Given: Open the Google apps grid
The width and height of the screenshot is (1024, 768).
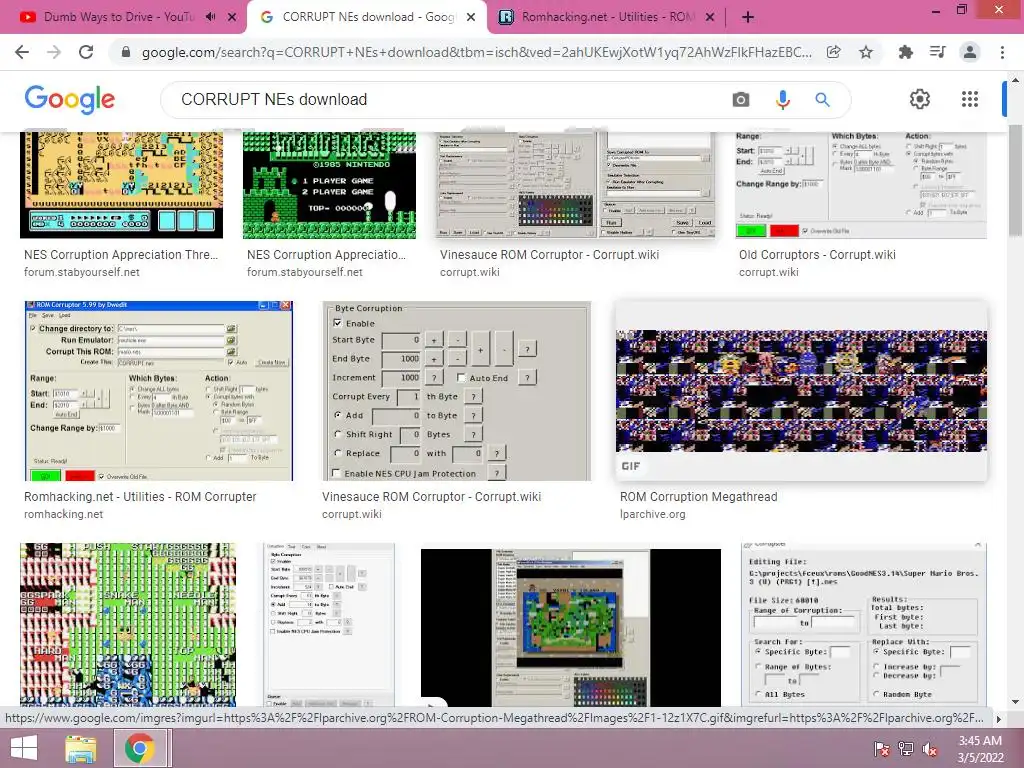Looking at the screenshot, I should tap(970, 99).
